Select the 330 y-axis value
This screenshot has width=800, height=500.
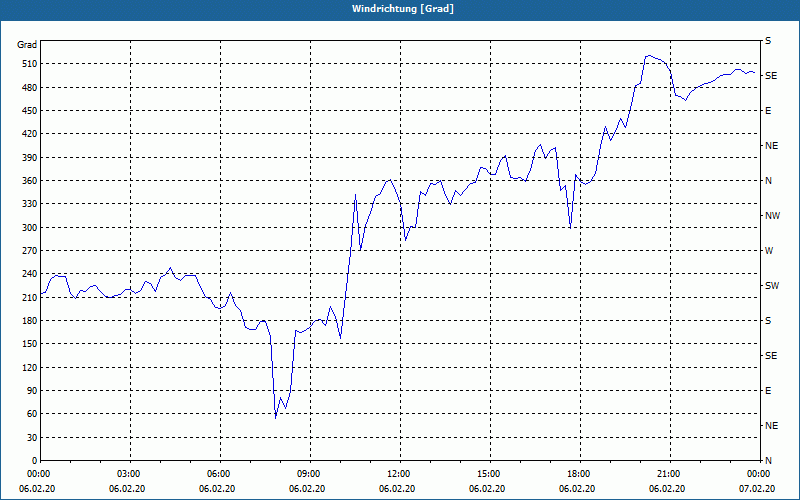29,204
